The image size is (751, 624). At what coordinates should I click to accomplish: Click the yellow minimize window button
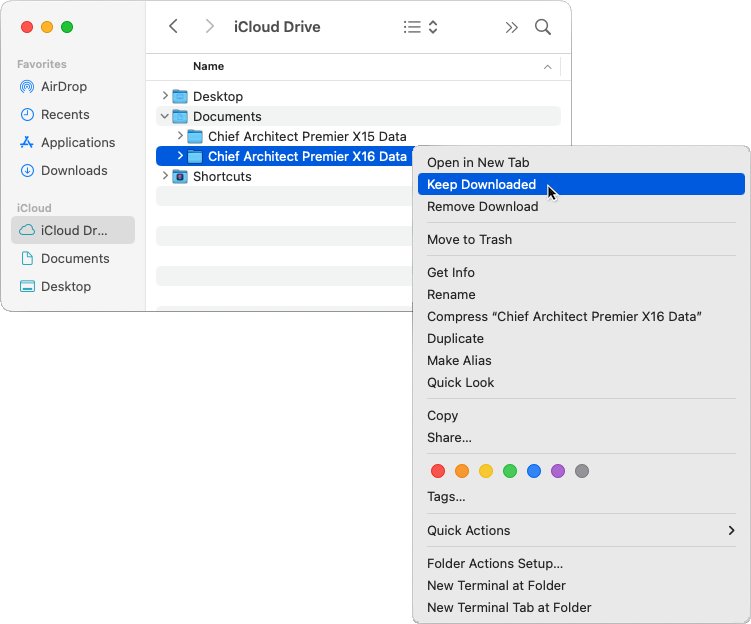(x=47, y=27)
